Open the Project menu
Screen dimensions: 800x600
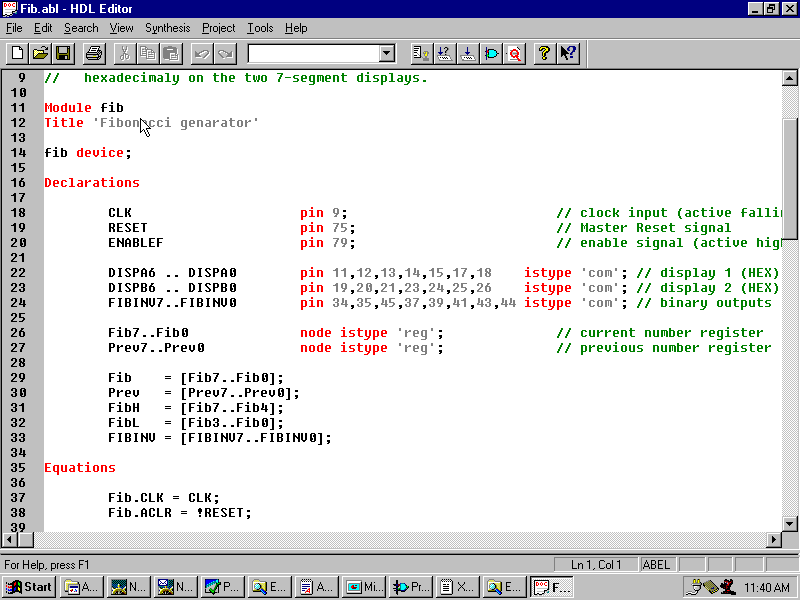(x=219, y=28)
